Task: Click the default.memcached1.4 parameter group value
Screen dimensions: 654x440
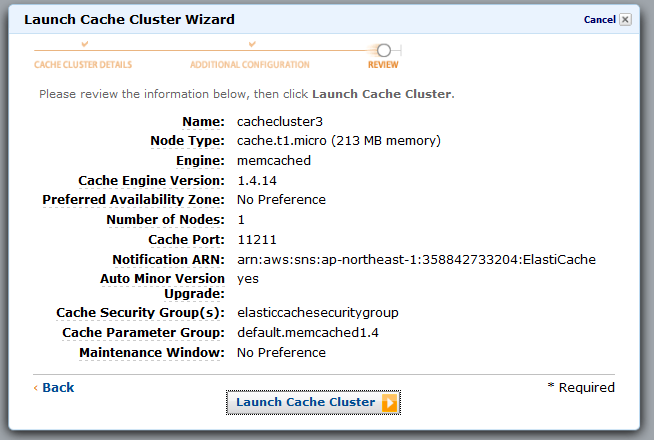Action: 308,332
